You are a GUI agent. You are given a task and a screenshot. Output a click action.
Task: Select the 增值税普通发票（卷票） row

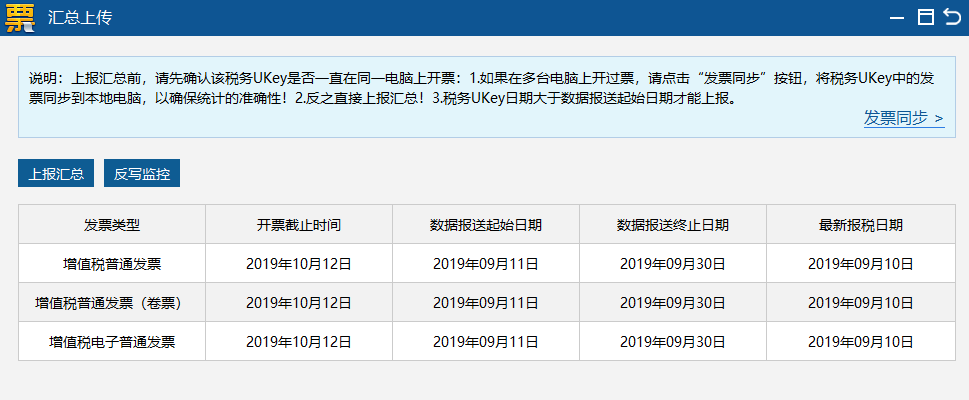pyautogui.click(x=112, y=303)
